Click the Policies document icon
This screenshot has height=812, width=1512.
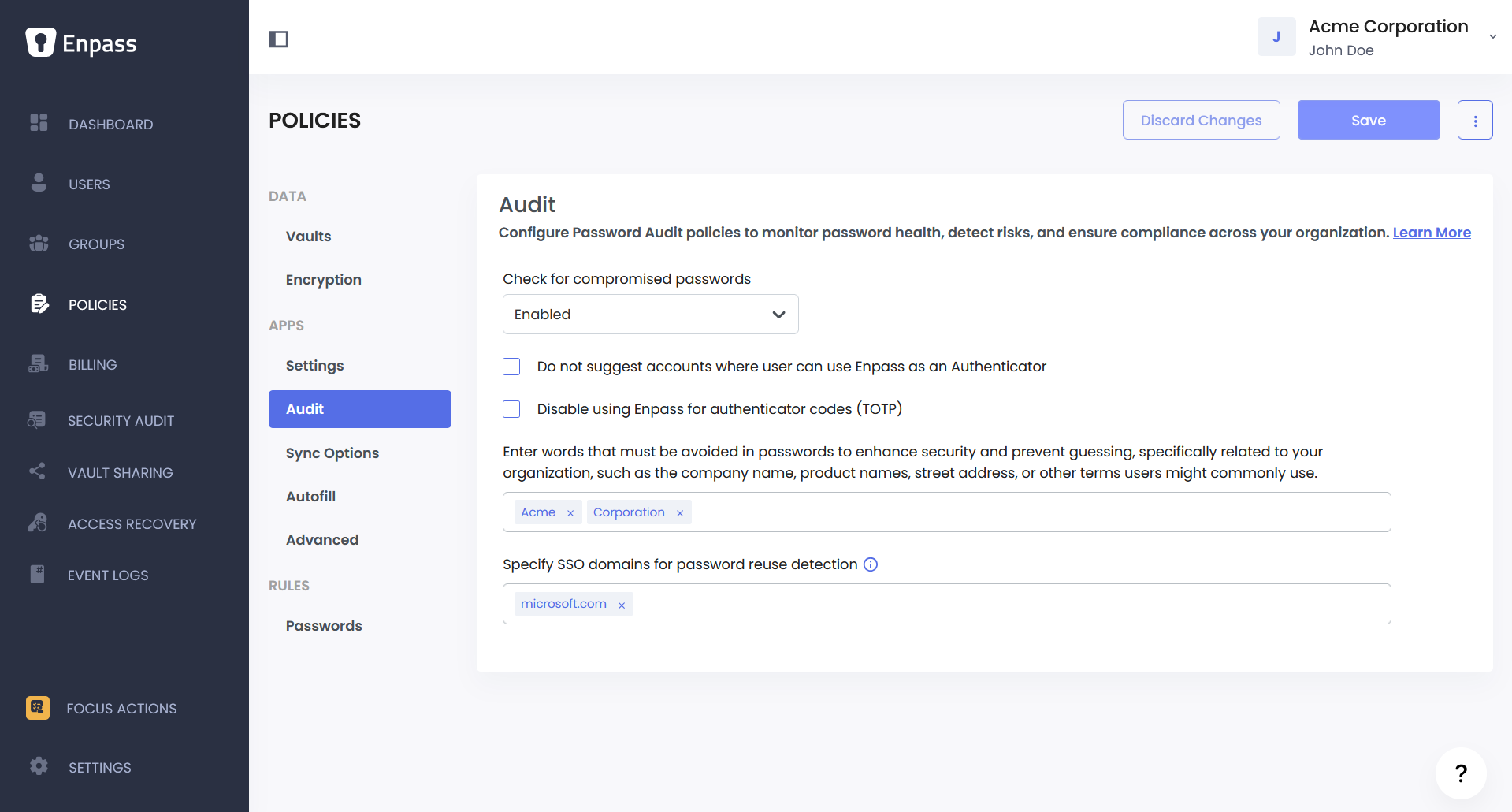pos(39,304)
